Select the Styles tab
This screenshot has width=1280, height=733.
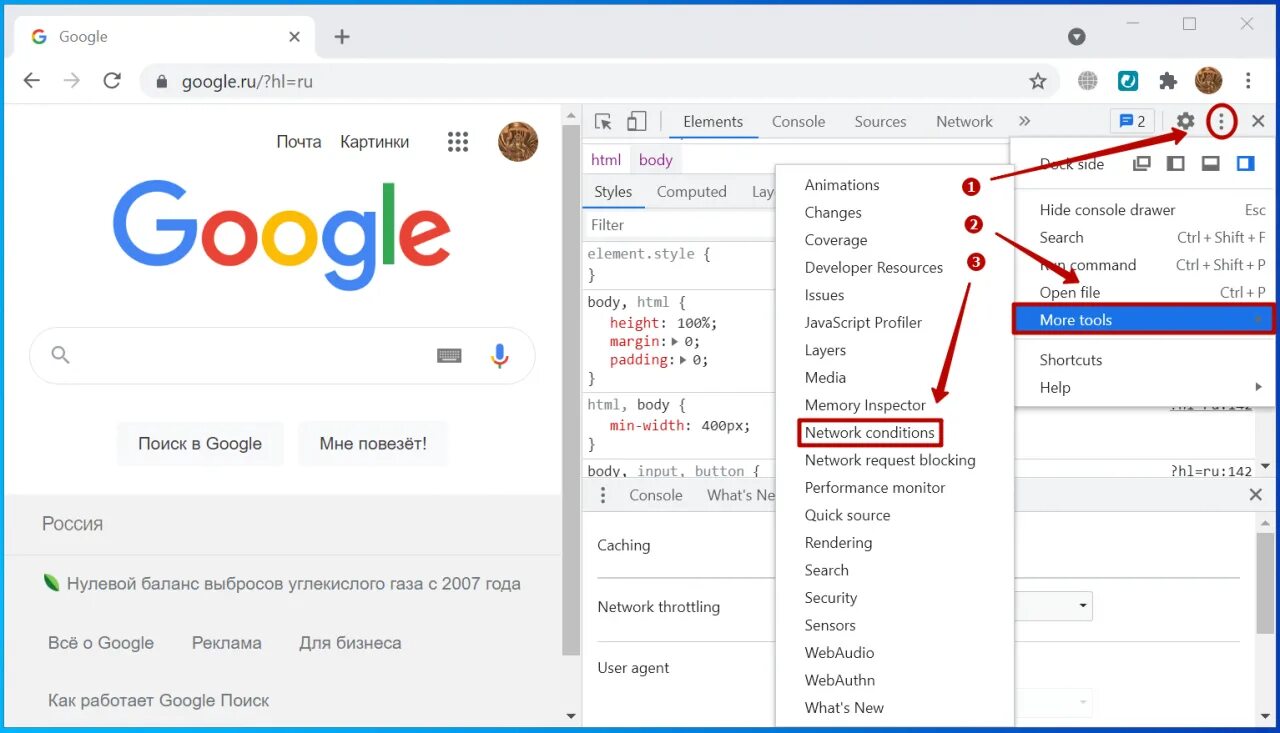pos(613,192)
